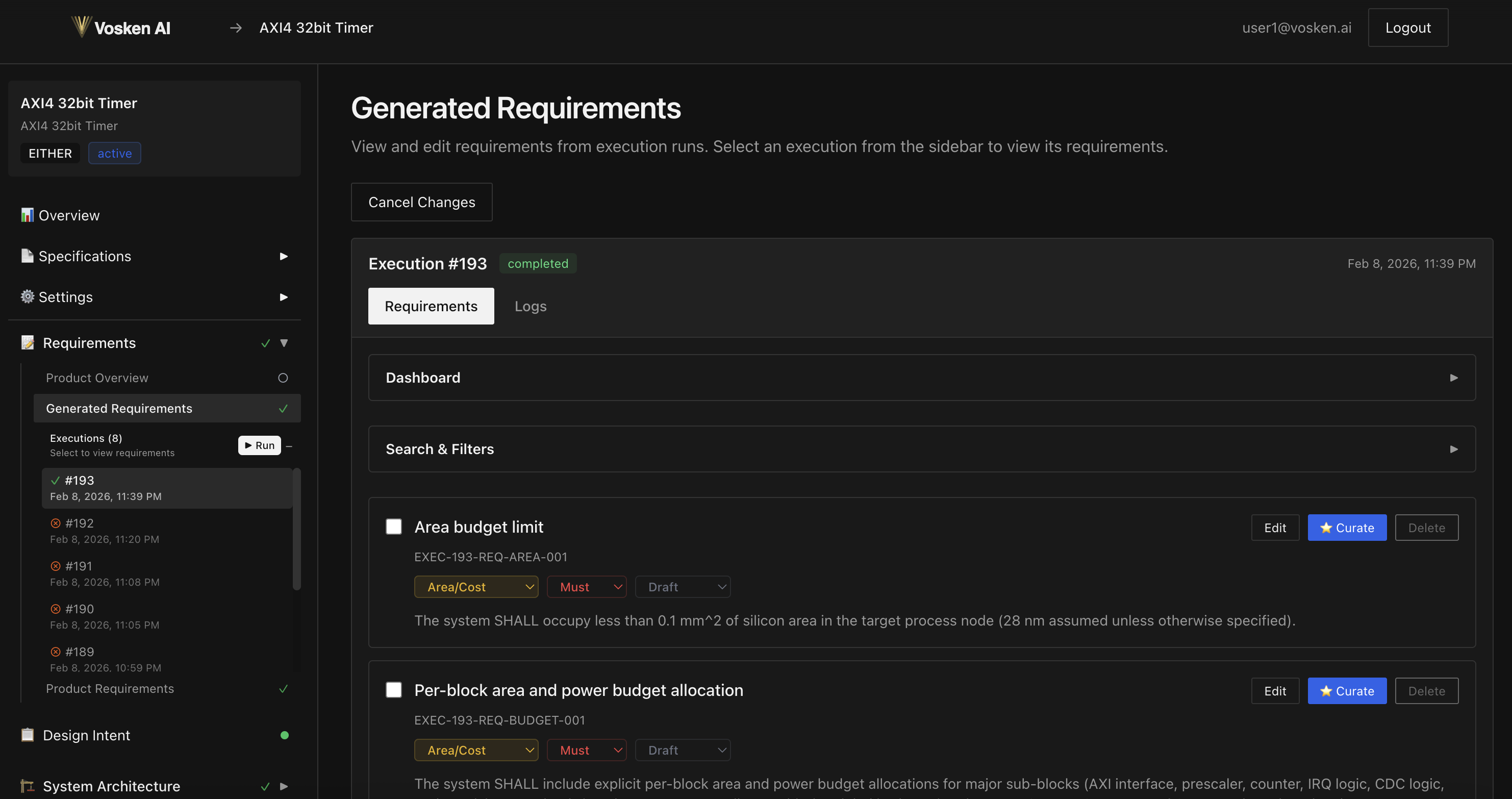Click the Design Intent clipboard icon
Screen dimensions: 1512x799
(x=27, y=734)
